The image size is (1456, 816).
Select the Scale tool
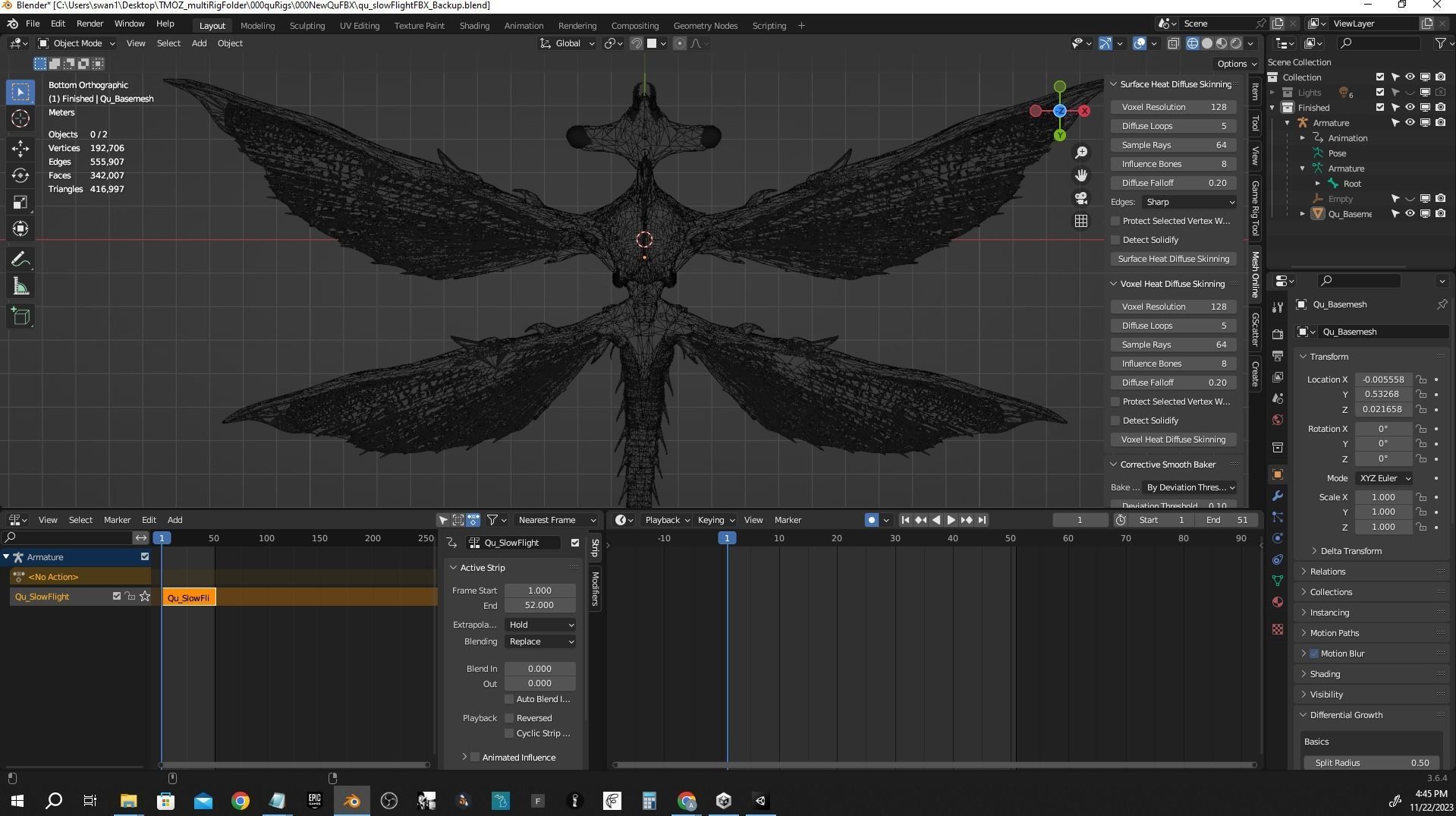20,202
